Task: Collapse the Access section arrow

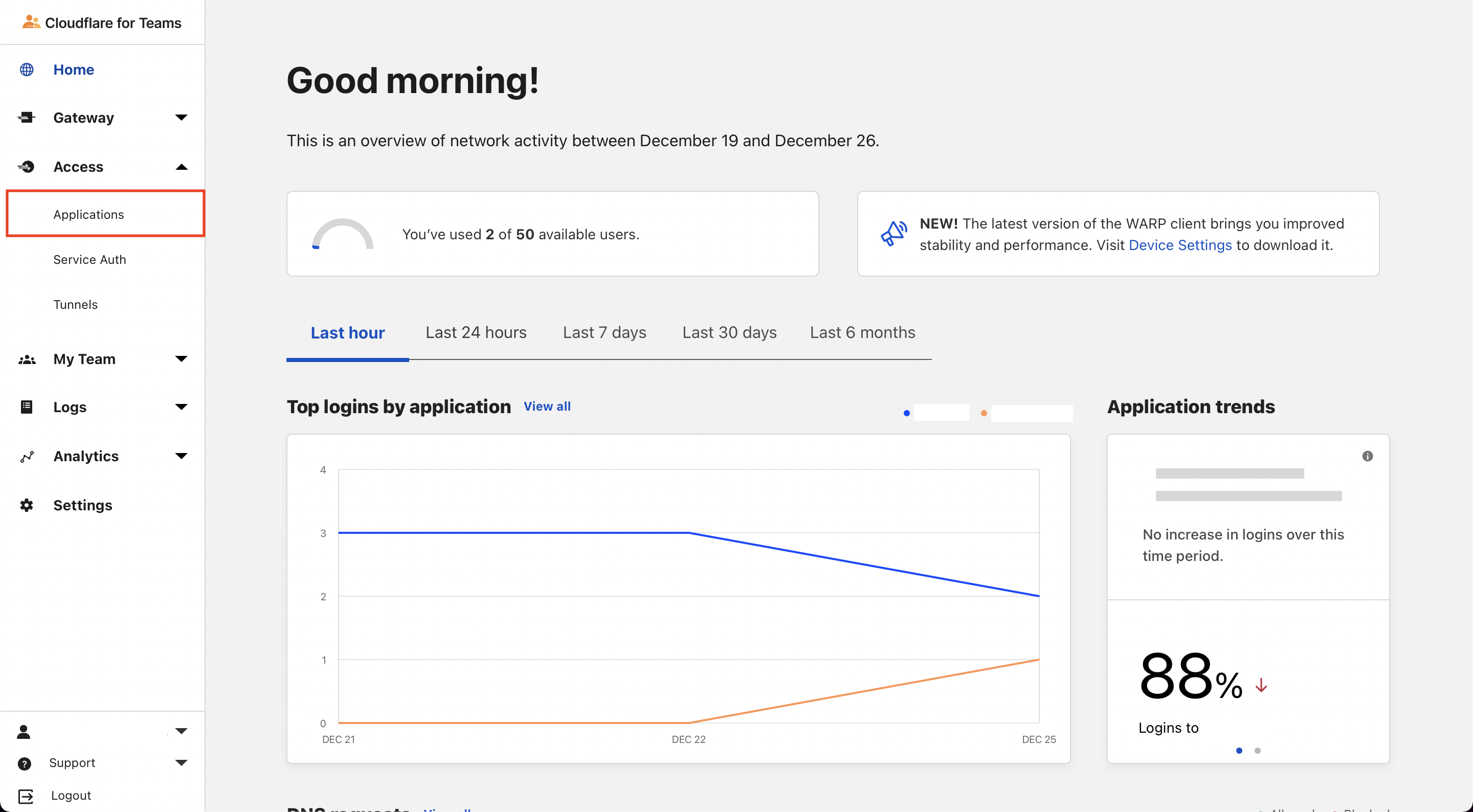Action: coord(181,167)
